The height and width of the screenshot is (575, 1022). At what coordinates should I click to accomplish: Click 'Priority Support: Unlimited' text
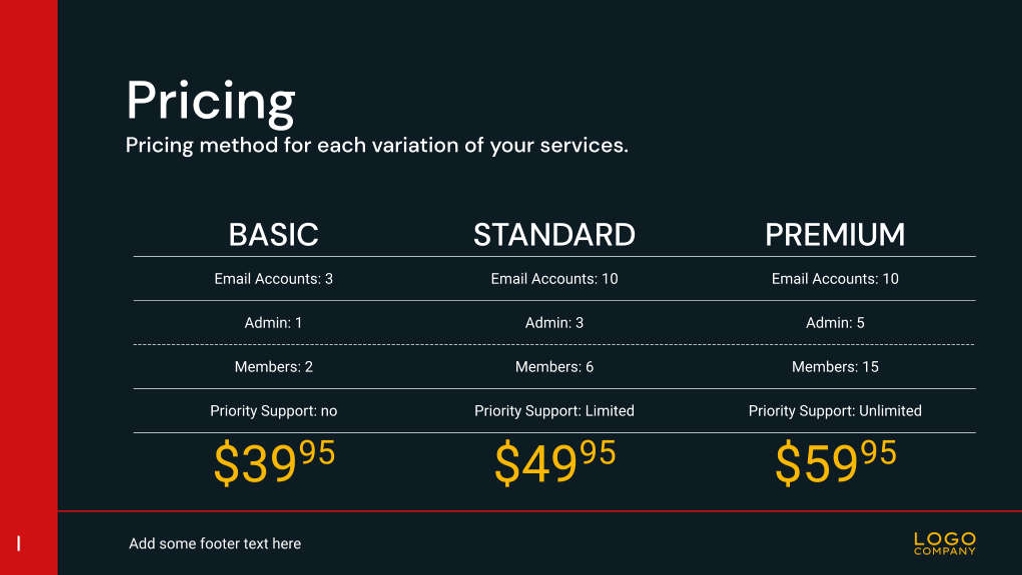(835, 411)
